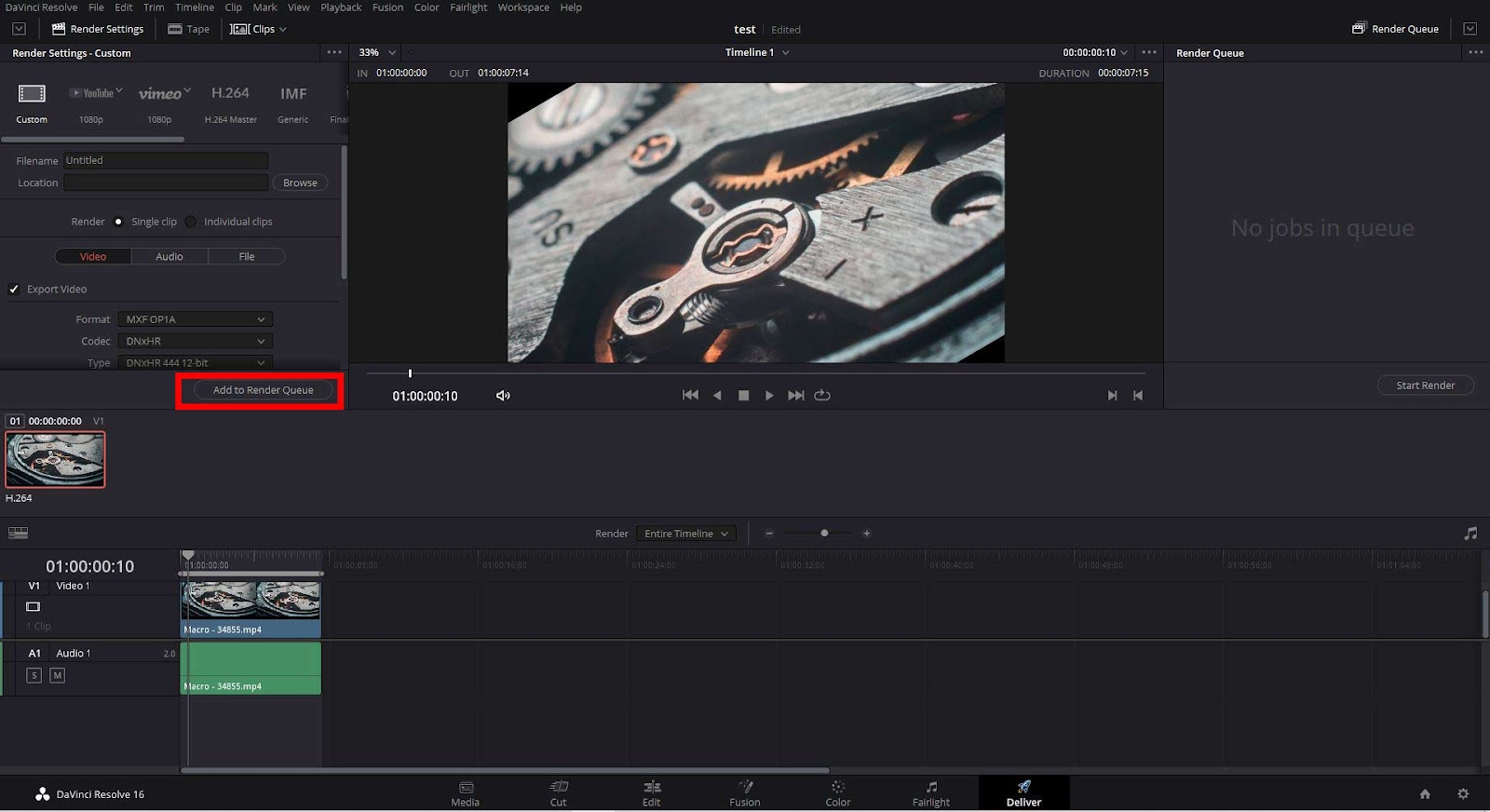
Task: Jump to first frame in viewer transport
Action: (690, 395)
